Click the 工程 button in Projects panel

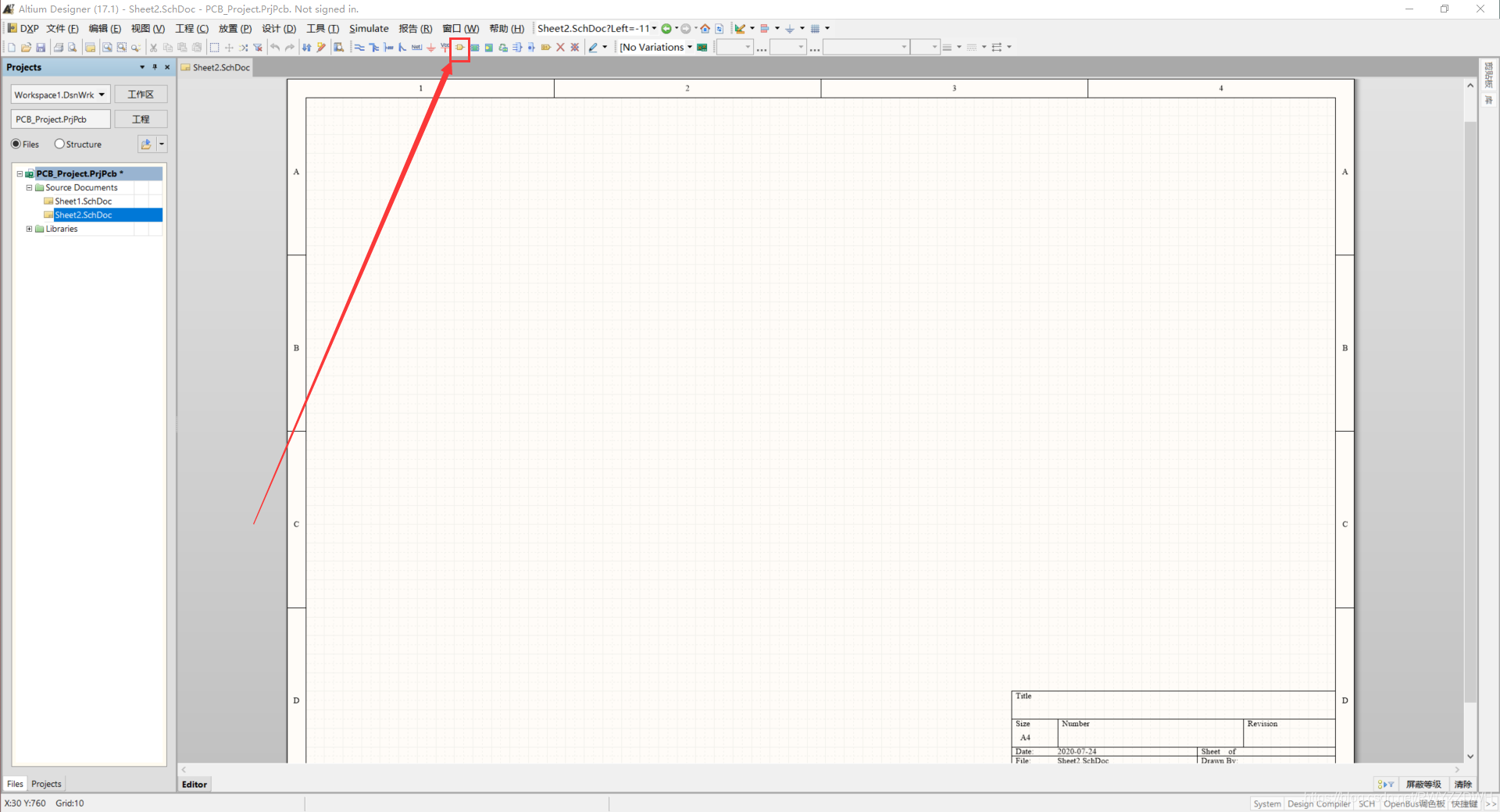[x=141, y=119]
